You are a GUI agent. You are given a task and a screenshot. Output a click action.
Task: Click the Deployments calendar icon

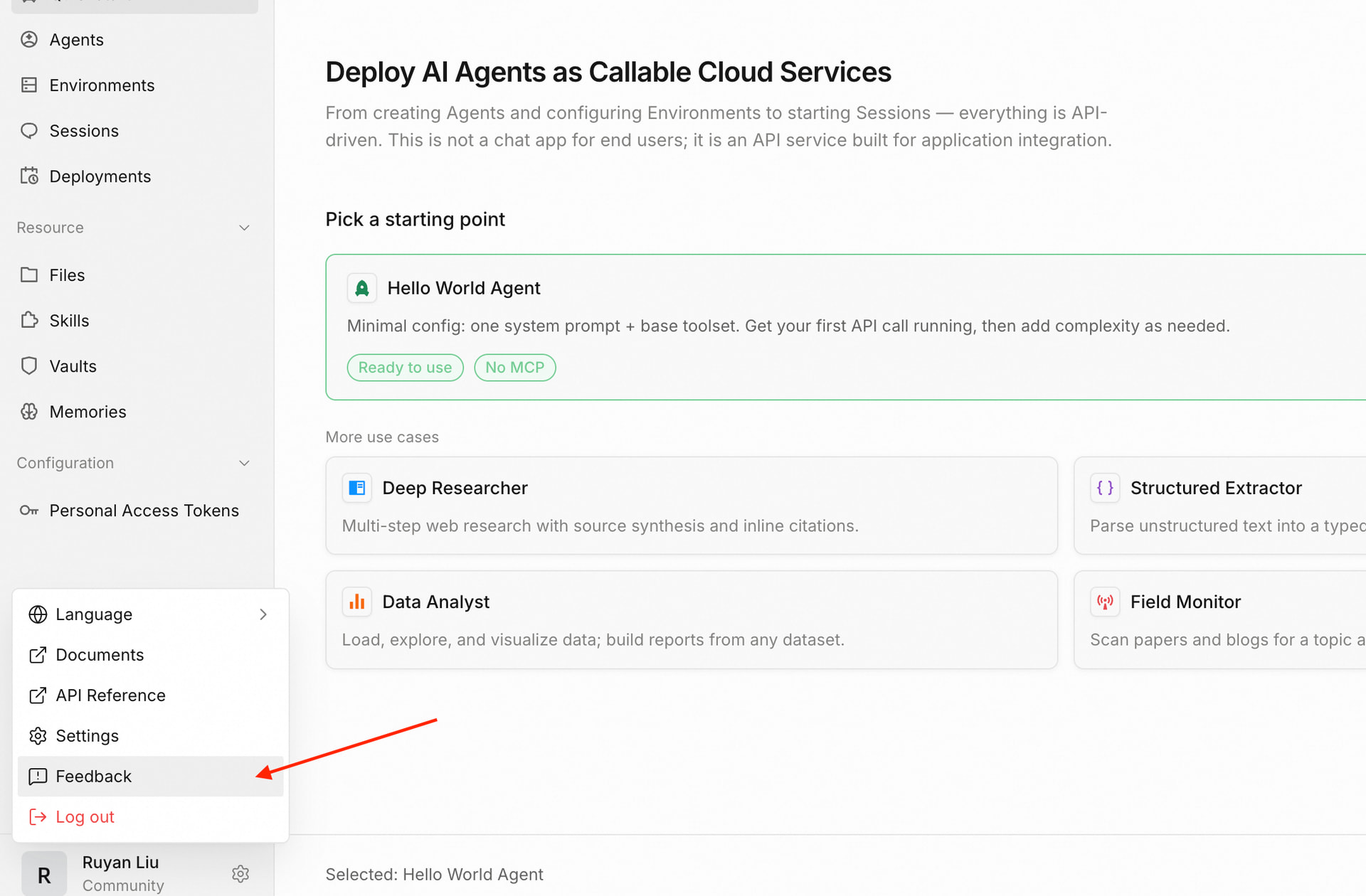coord(29,176)
